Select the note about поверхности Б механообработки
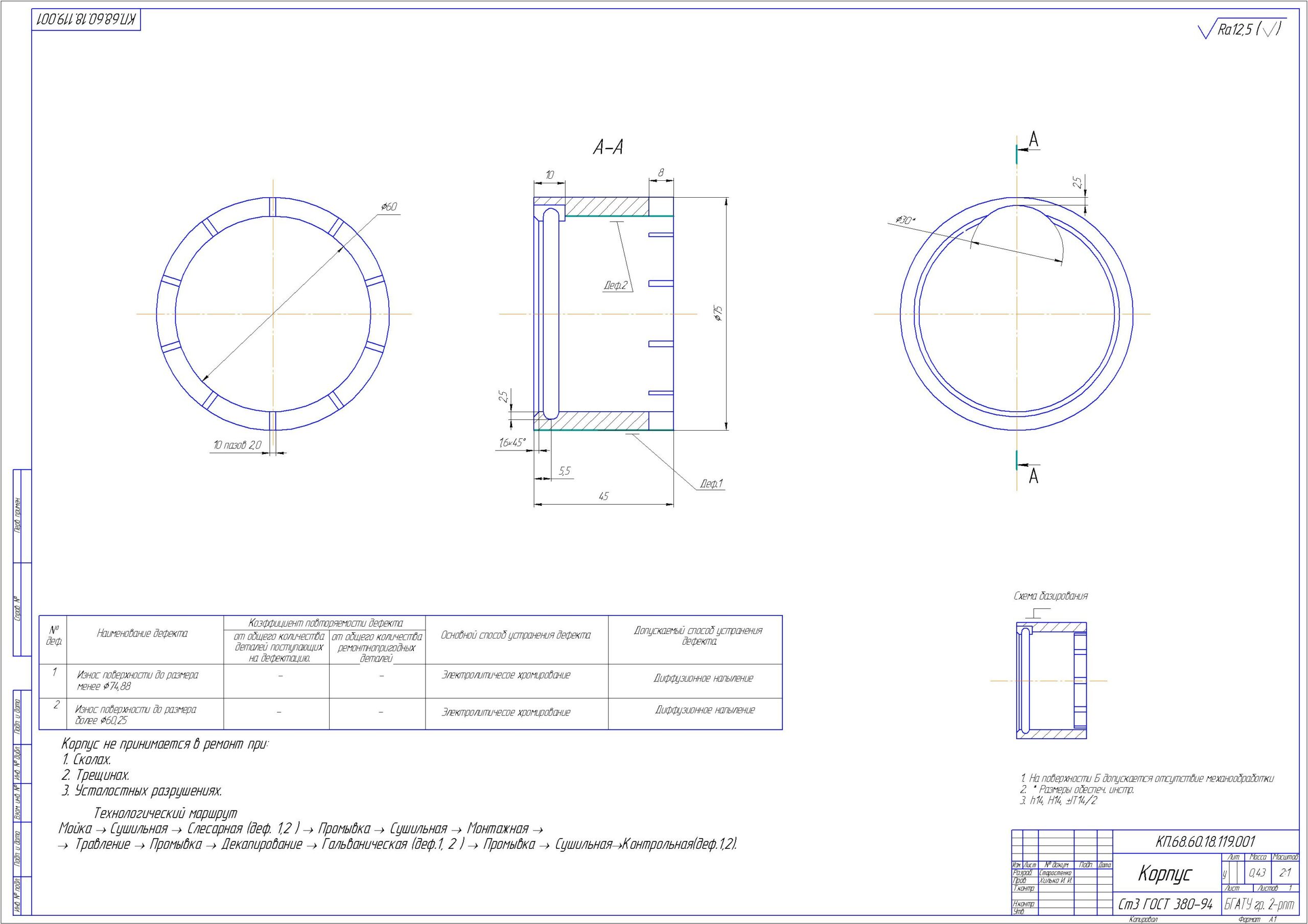Screen dimensions: 1308x924 pyautogui.click(x=1148, y=778)
